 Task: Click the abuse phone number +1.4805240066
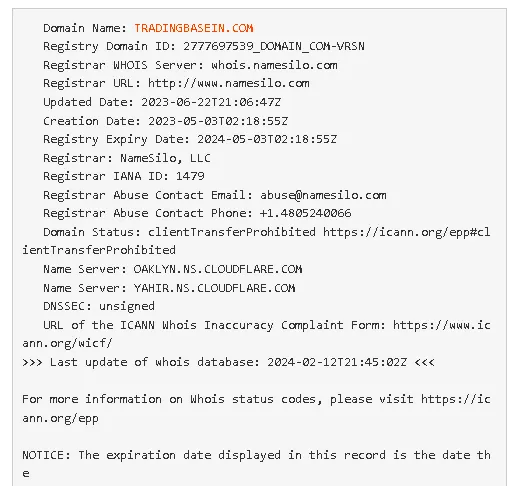point(306,213)
